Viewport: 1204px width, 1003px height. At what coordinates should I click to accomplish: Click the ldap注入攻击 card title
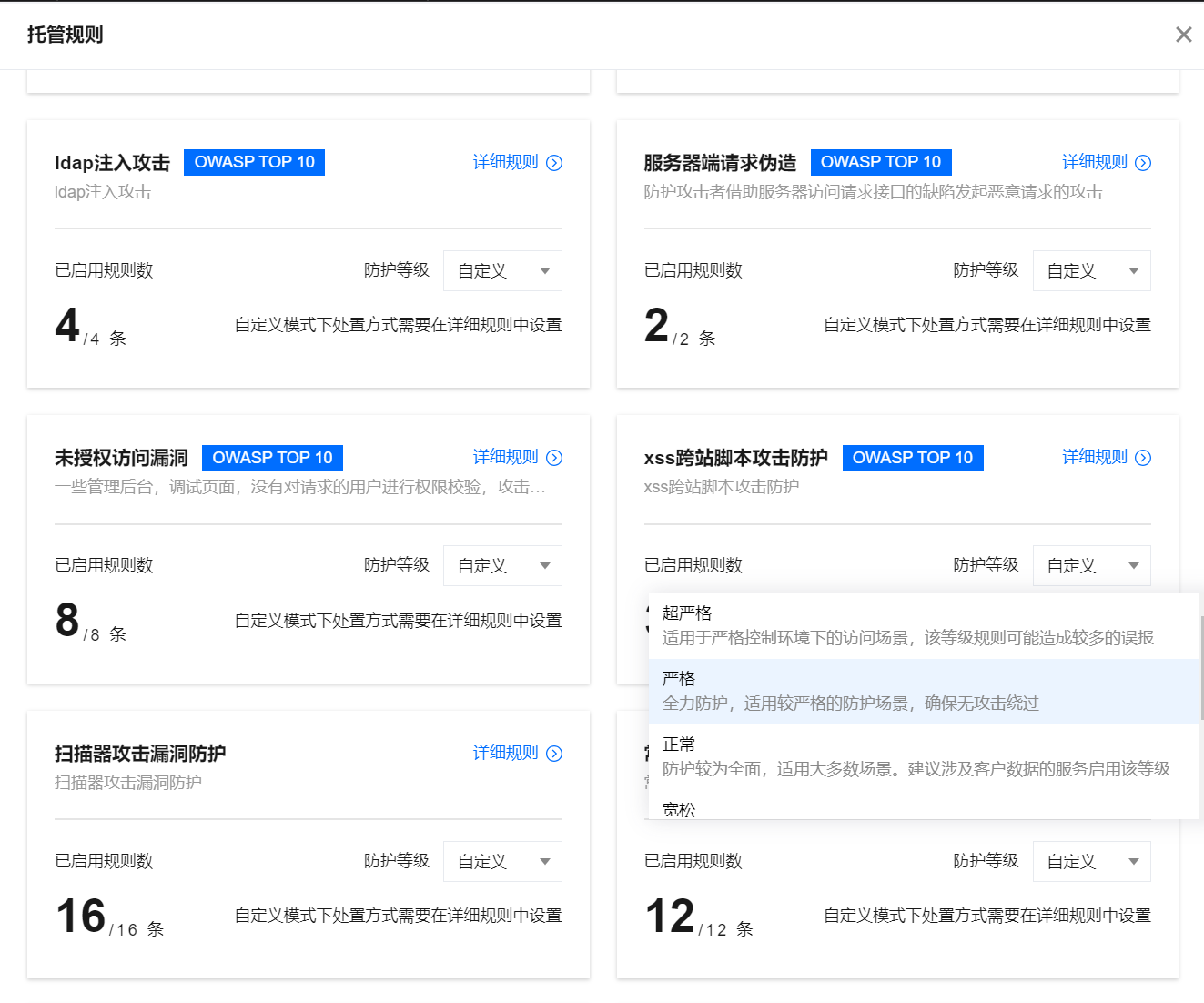coord(112,163)
